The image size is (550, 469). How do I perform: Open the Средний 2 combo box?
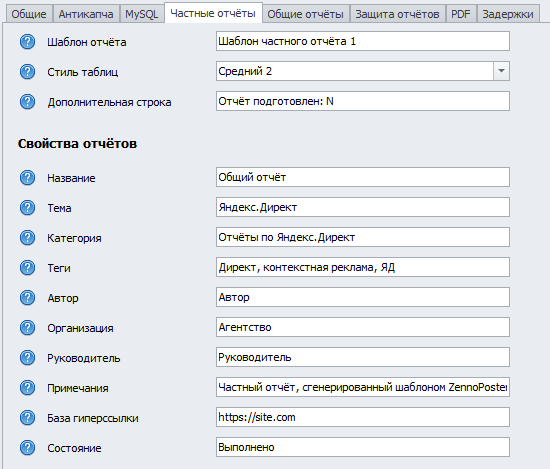tap(363, 71)
